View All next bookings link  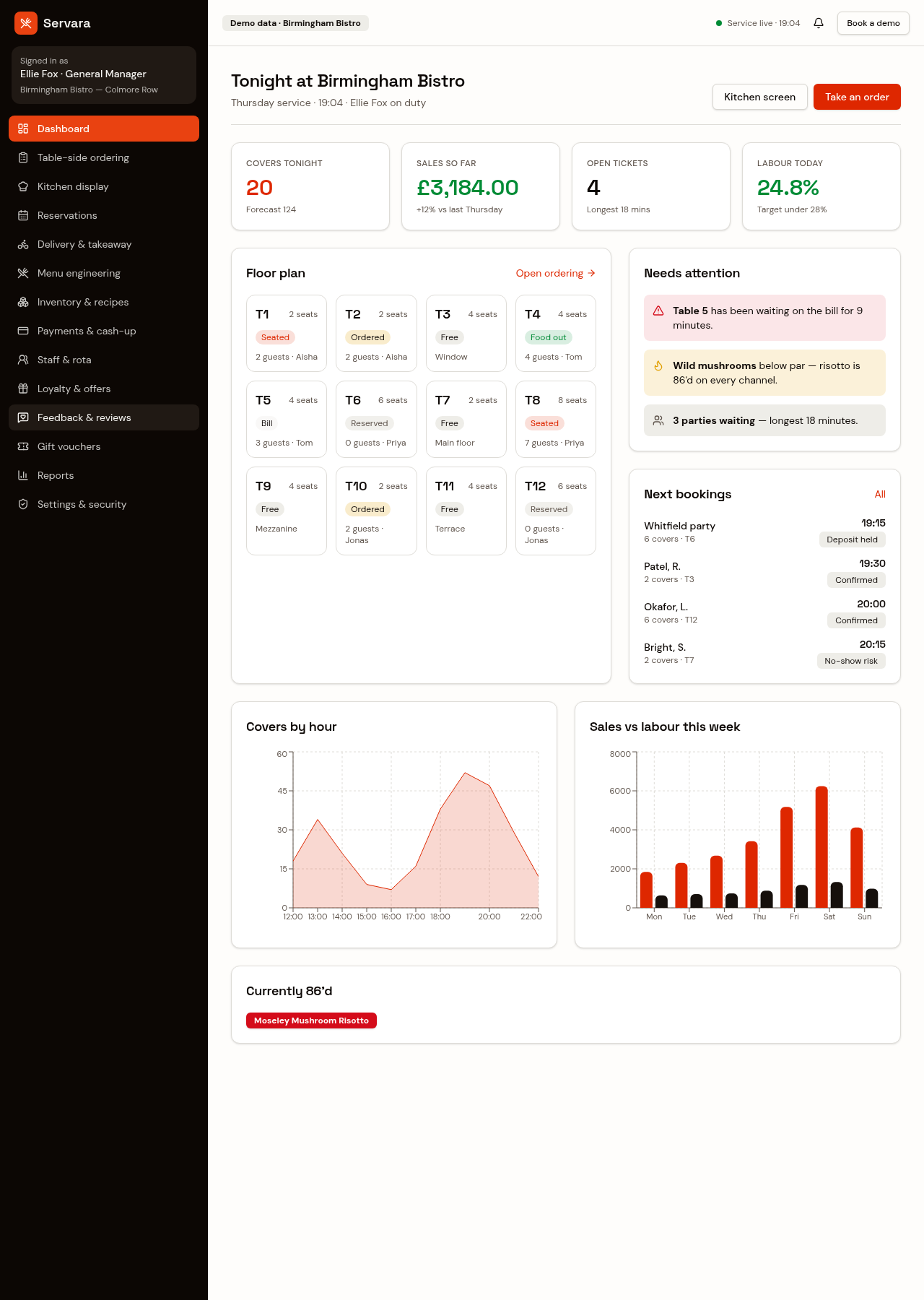880,494
